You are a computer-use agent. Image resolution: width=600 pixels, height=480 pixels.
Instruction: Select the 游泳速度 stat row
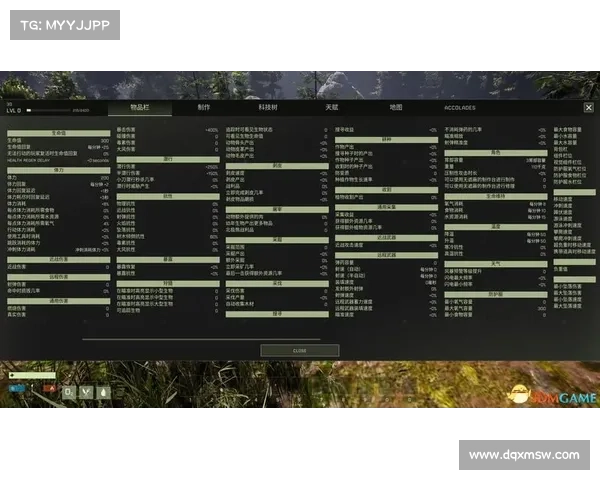point(574,219)
